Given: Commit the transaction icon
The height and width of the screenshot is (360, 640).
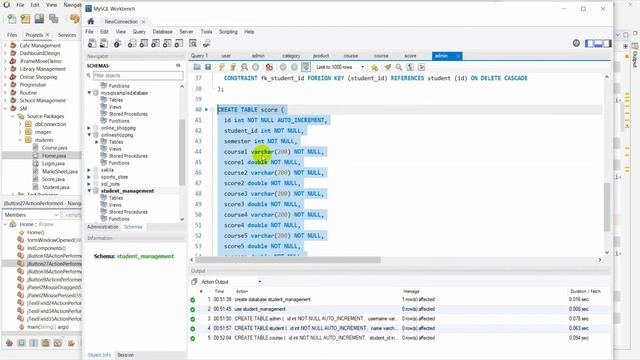Looking at the screenshot, I should click(283, 67).
